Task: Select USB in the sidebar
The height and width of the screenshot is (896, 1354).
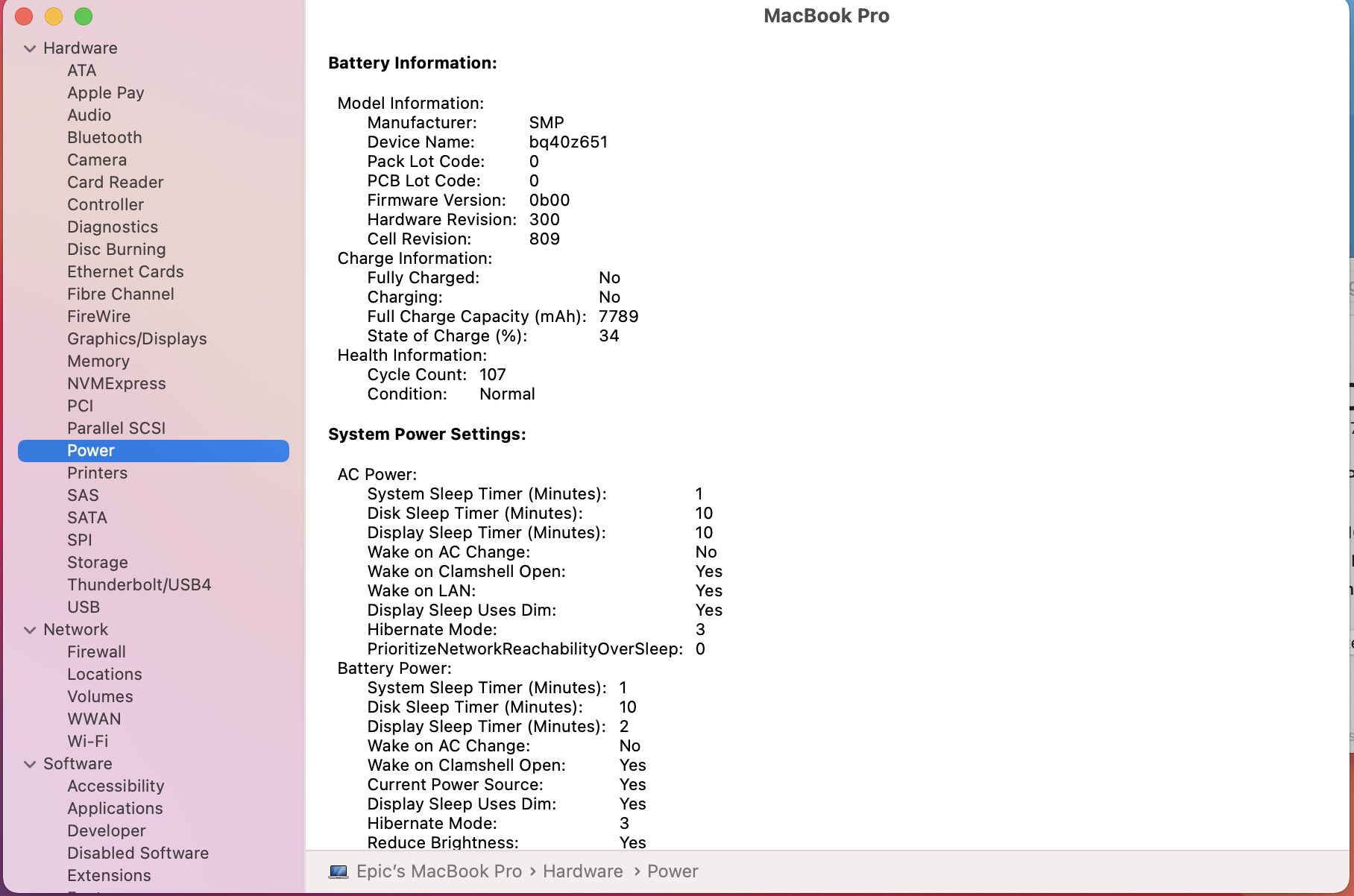Action: (83, 608)
